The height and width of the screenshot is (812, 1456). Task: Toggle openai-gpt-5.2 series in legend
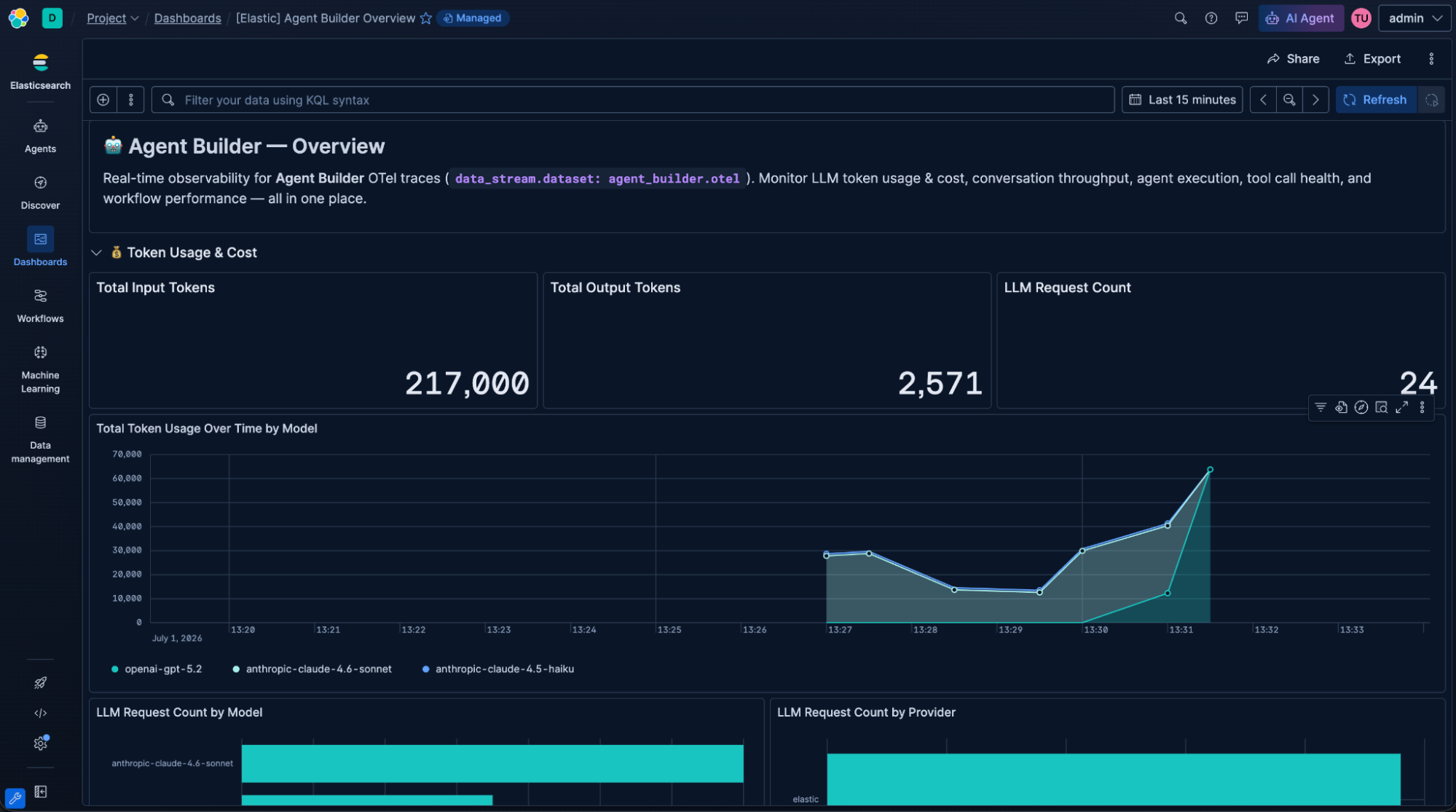click(x=157, y=669)
